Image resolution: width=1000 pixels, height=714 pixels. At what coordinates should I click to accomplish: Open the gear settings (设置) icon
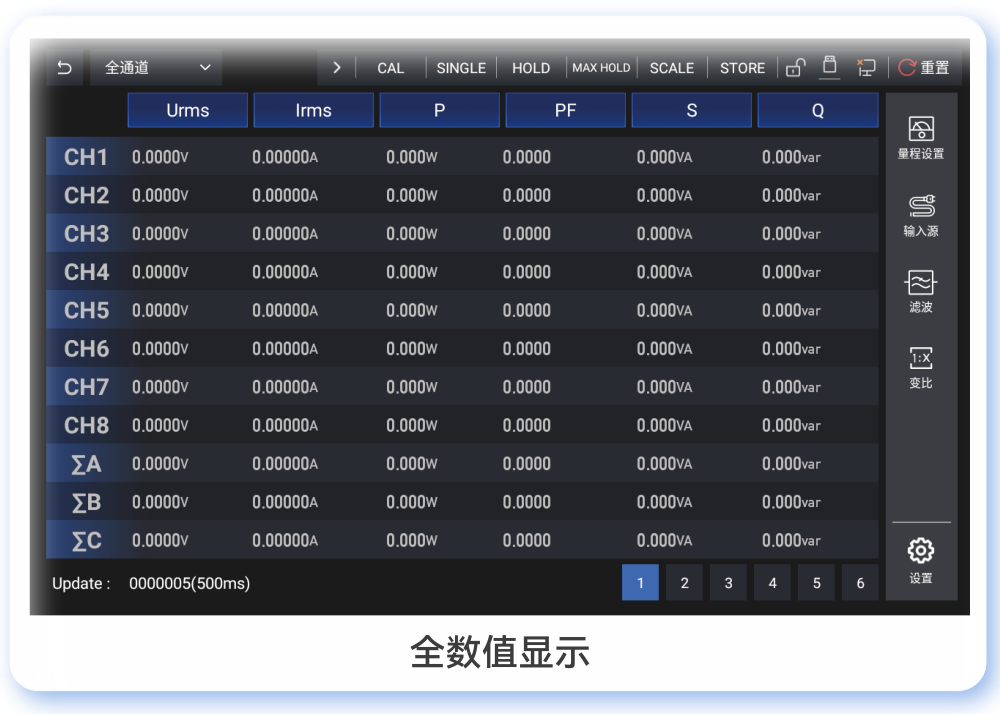pos(920,558)
